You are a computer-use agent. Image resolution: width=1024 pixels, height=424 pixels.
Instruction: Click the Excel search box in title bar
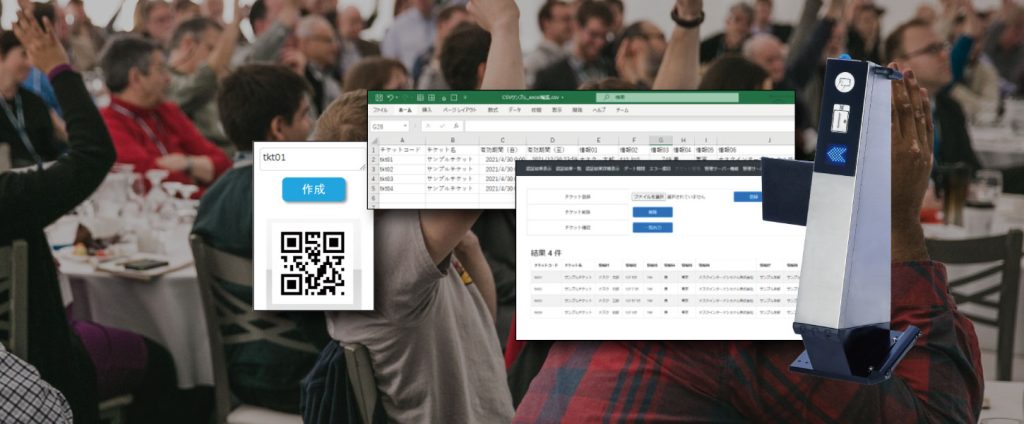667,97
